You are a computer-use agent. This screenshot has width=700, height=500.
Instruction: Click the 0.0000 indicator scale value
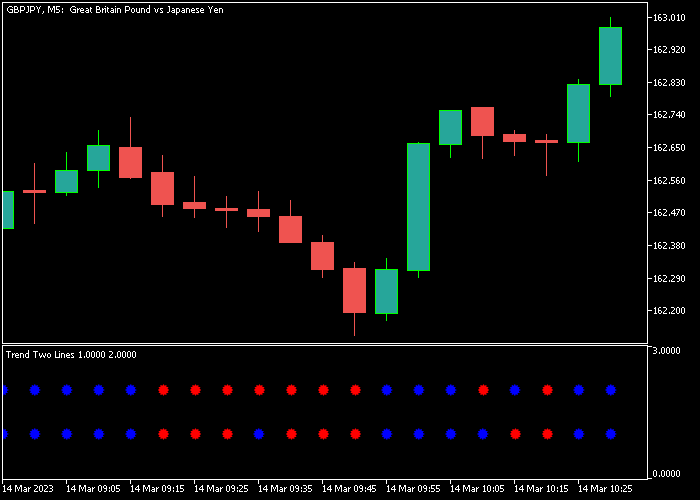coord(666,474)
